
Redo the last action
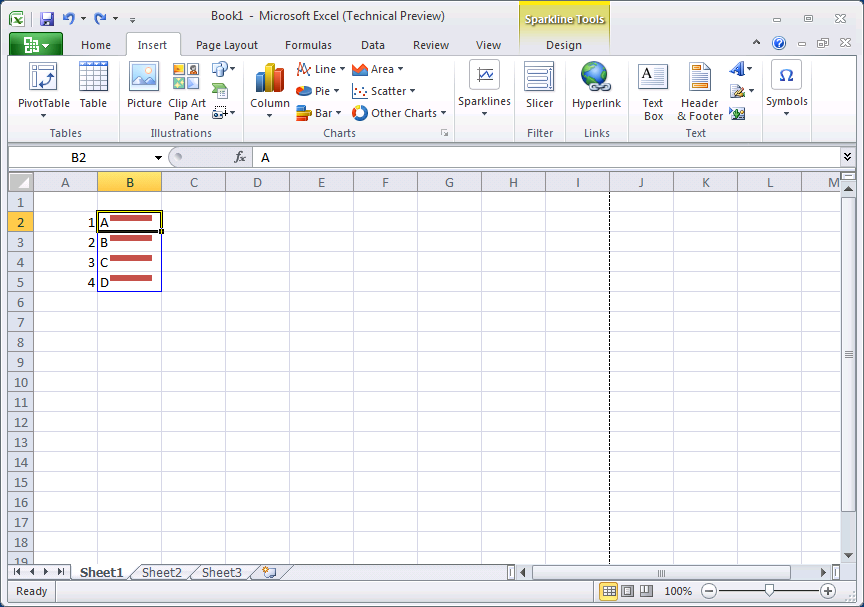pyautogui.click(x=100, y=19)
